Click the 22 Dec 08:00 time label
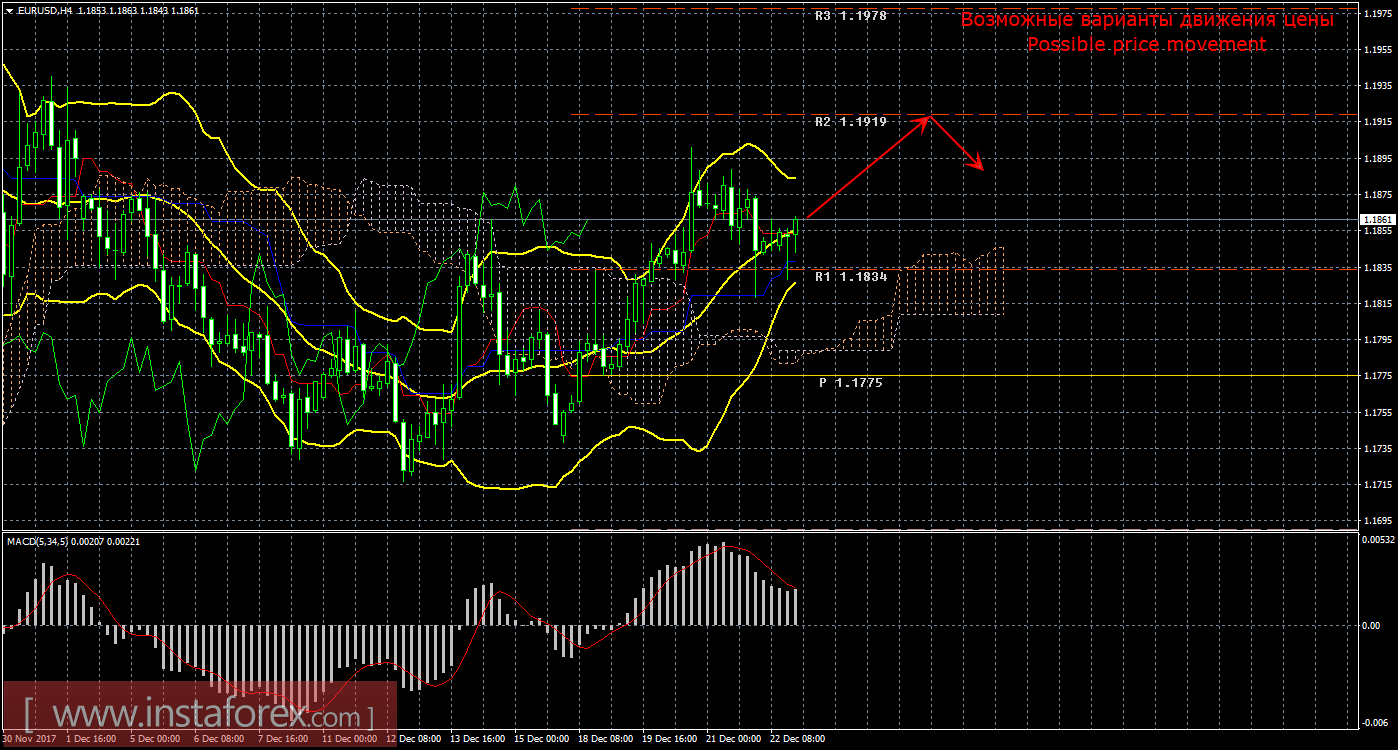The height and width of the screenshot is (750, 1398). pos(797,741)
